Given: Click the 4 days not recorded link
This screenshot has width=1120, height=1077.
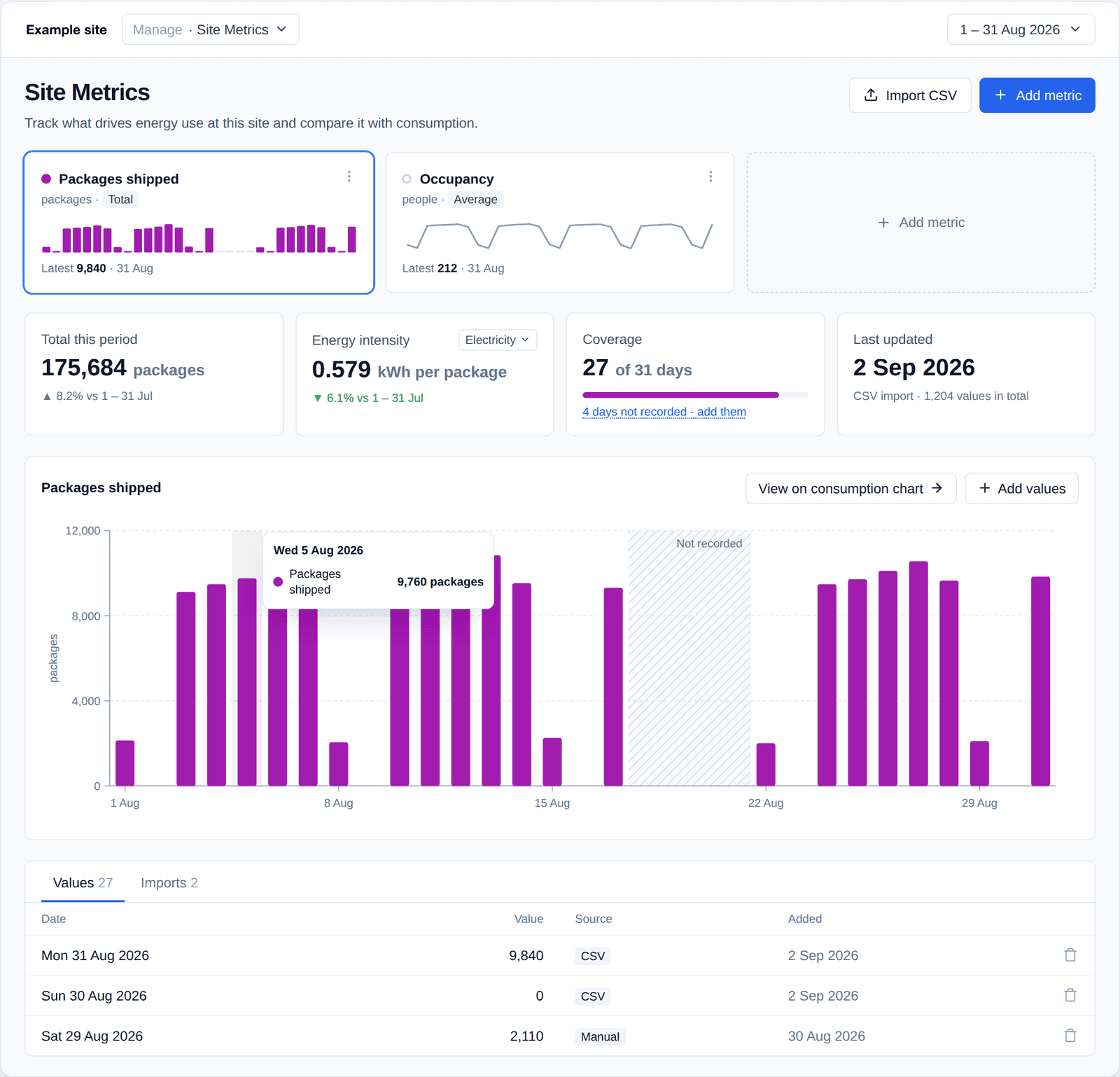Looking at the screenshot, I should pyautogui.click(x=664, y=412).
